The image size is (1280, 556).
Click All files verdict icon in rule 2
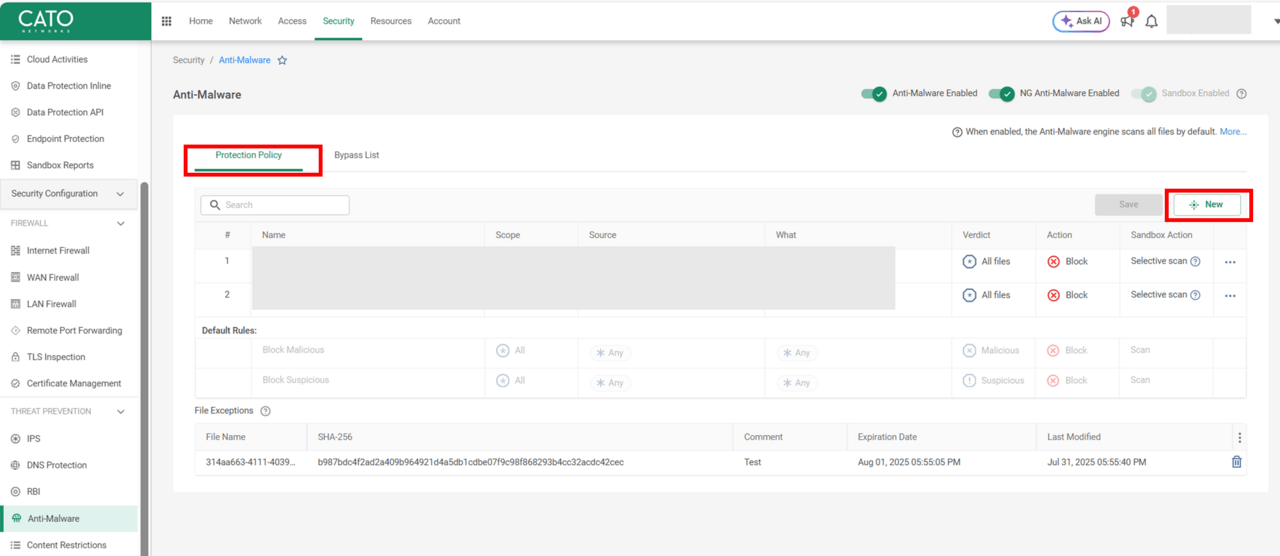pyautogui.click(x=969, y=296)
